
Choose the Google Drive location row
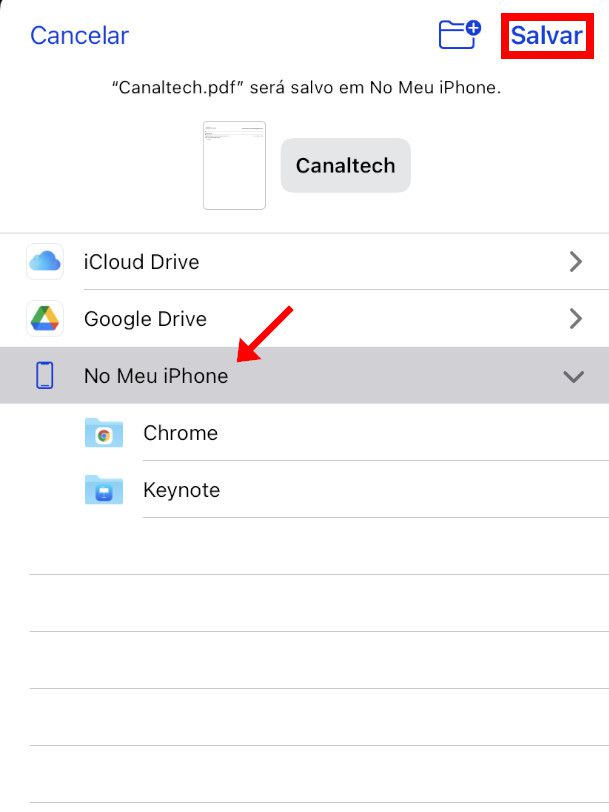coord(304,318)
